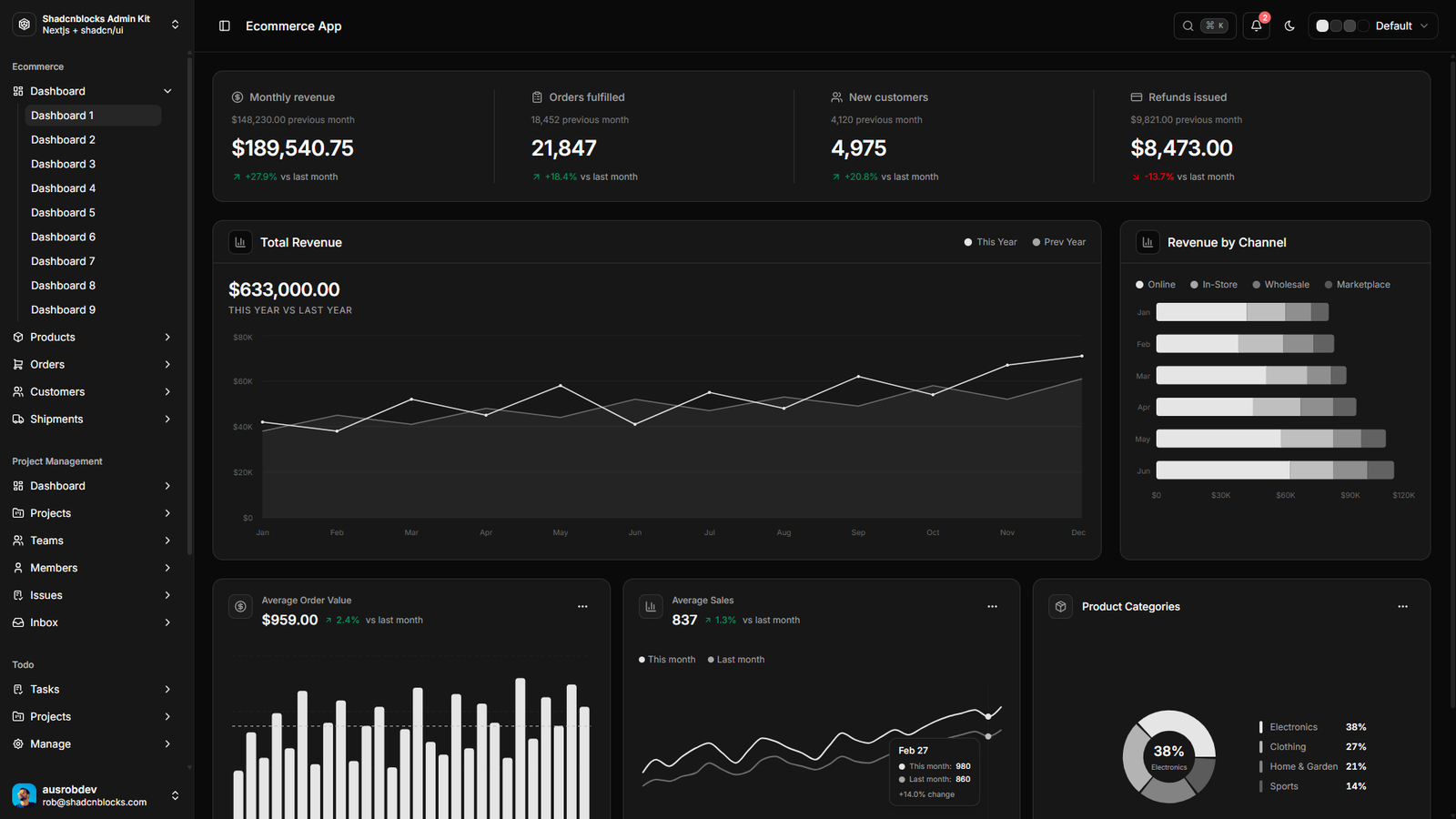Viewport: 1456px width, 819px height.
Task: Click the Members person icon
Action: 18,568
